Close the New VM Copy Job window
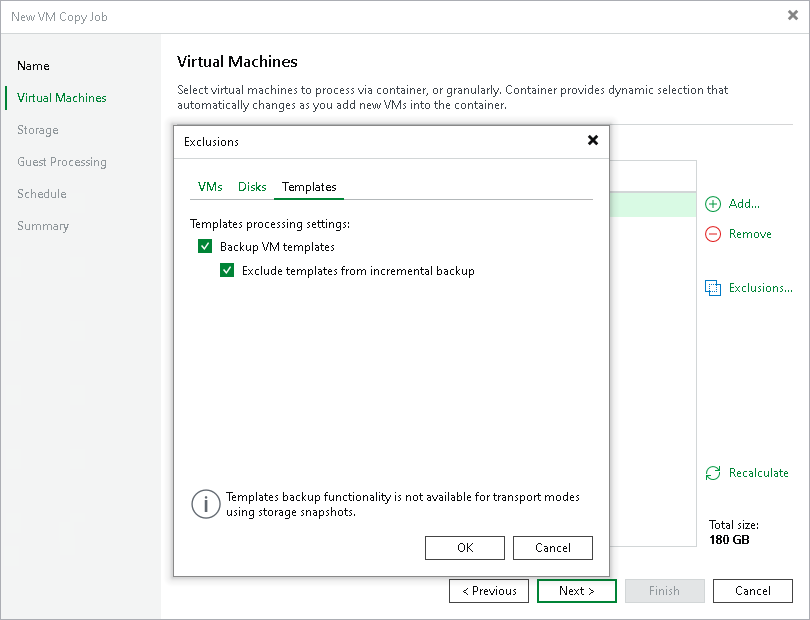This screenshot has width=810, height=620. tap(792, 16)
